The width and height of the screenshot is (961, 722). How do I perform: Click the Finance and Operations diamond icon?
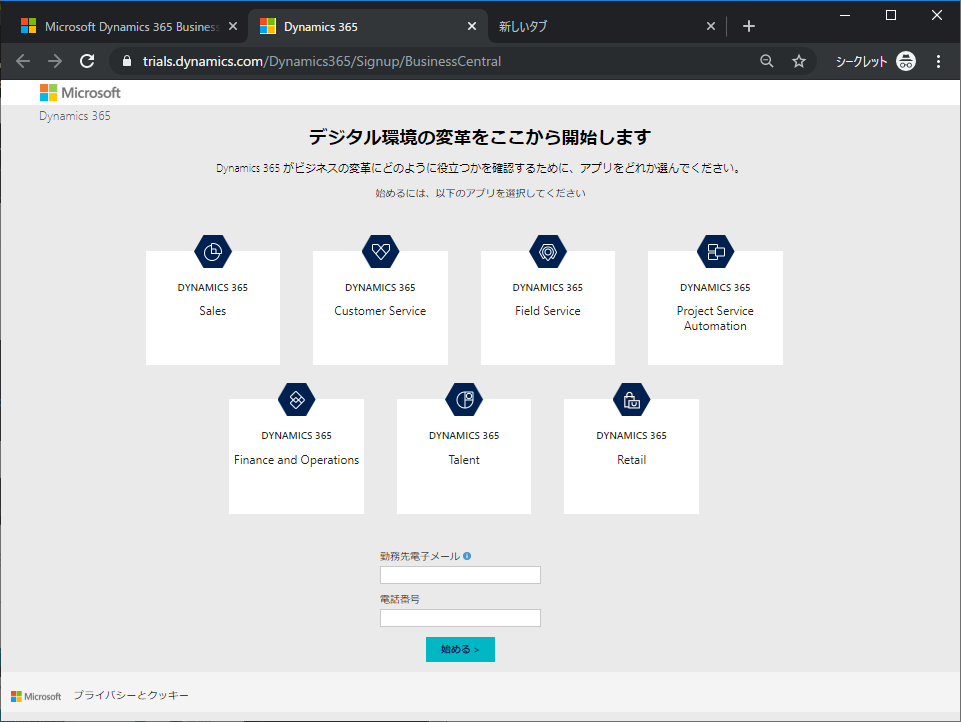(297, 400)
